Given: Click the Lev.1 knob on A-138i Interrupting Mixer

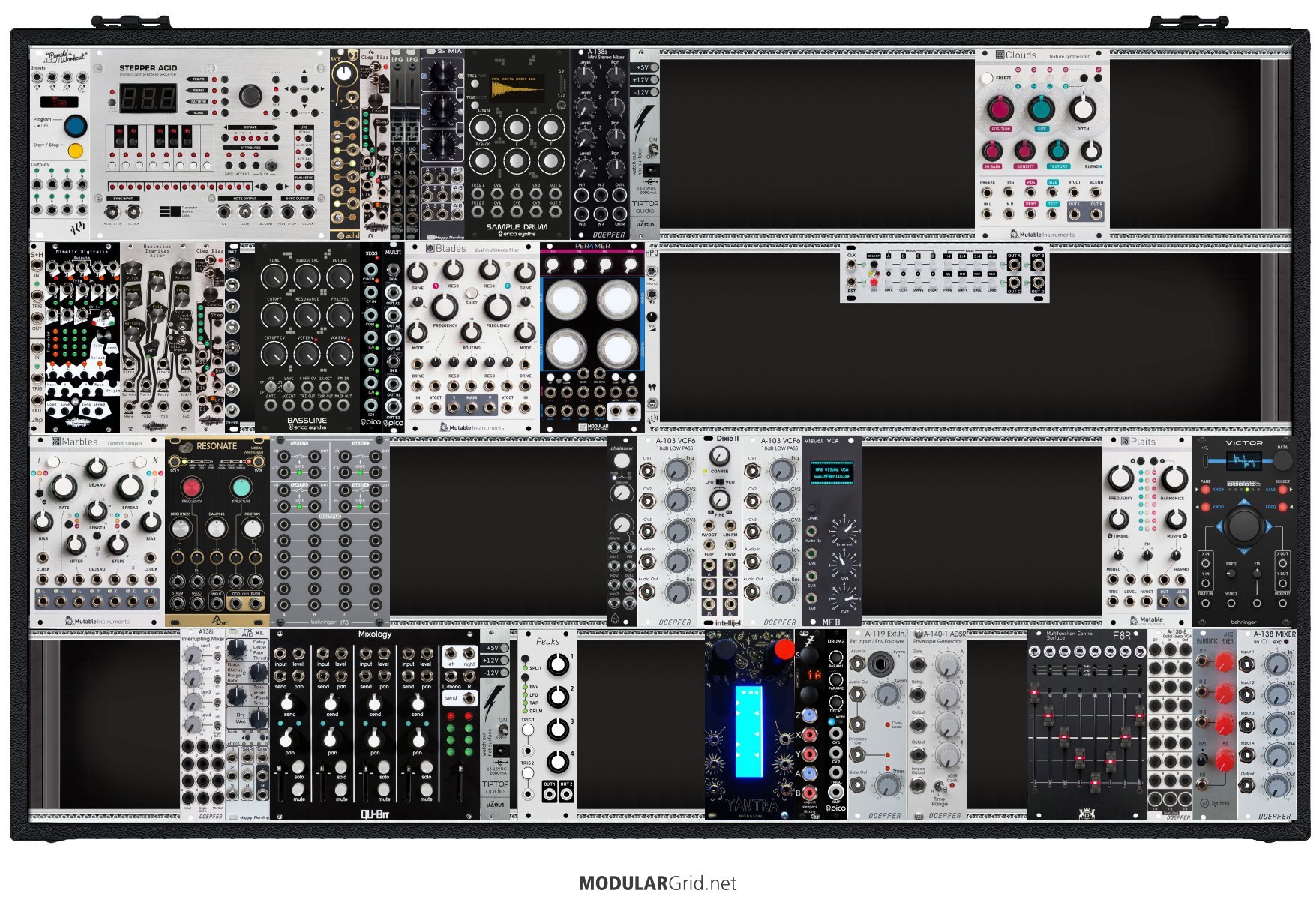Looking at the screenshot, I should [193, 656].
